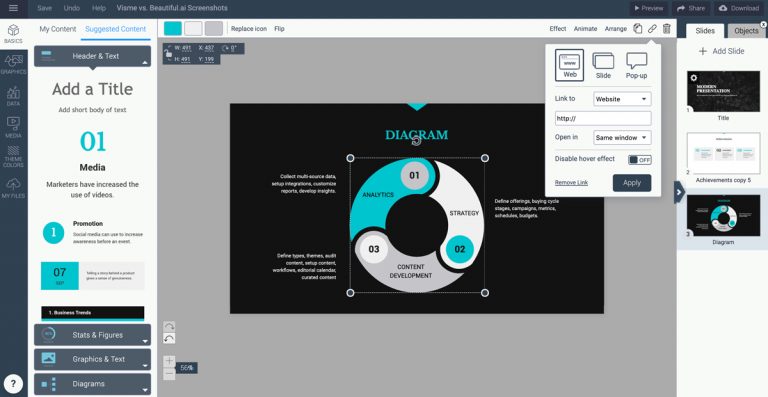Apply the link settings

coord(632,183)
